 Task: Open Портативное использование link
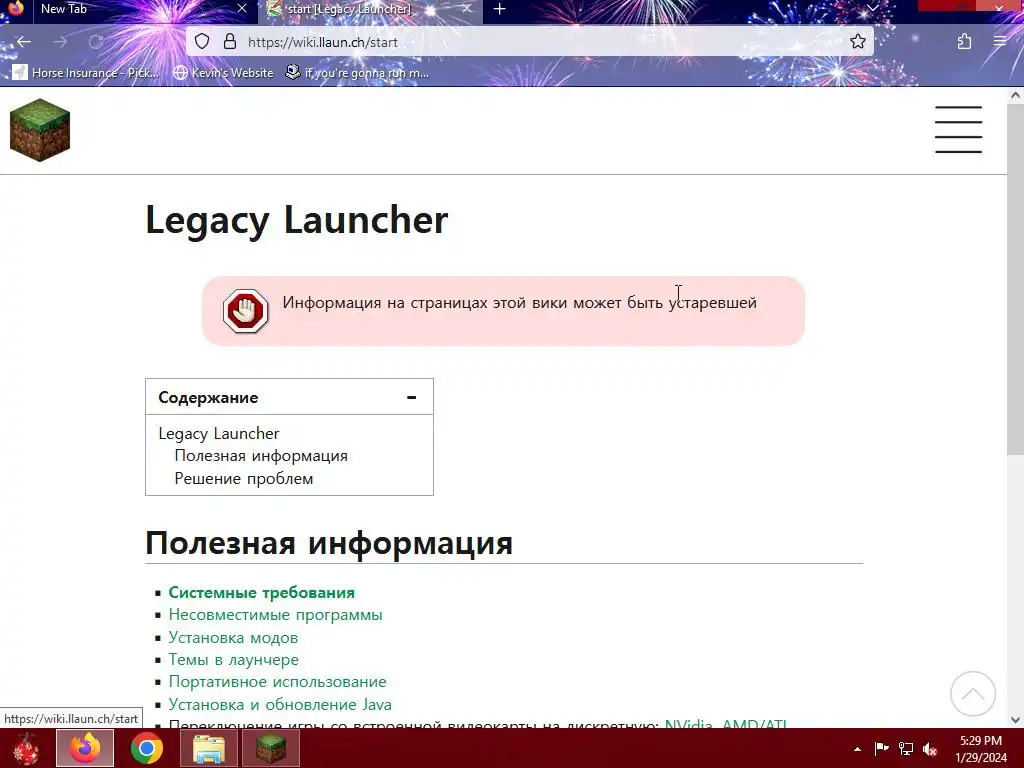coord(277,682)
